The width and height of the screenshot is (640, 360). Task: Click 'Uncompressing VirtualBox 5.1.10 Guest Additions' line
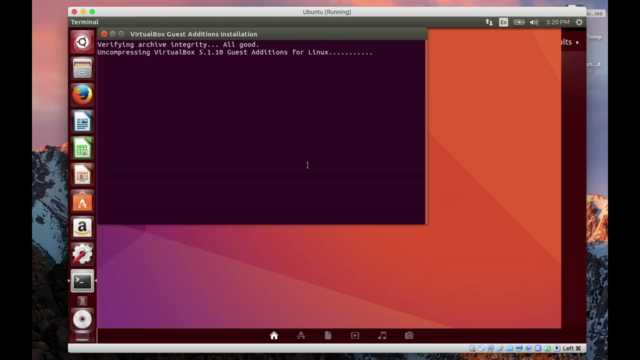click(235, 52)
